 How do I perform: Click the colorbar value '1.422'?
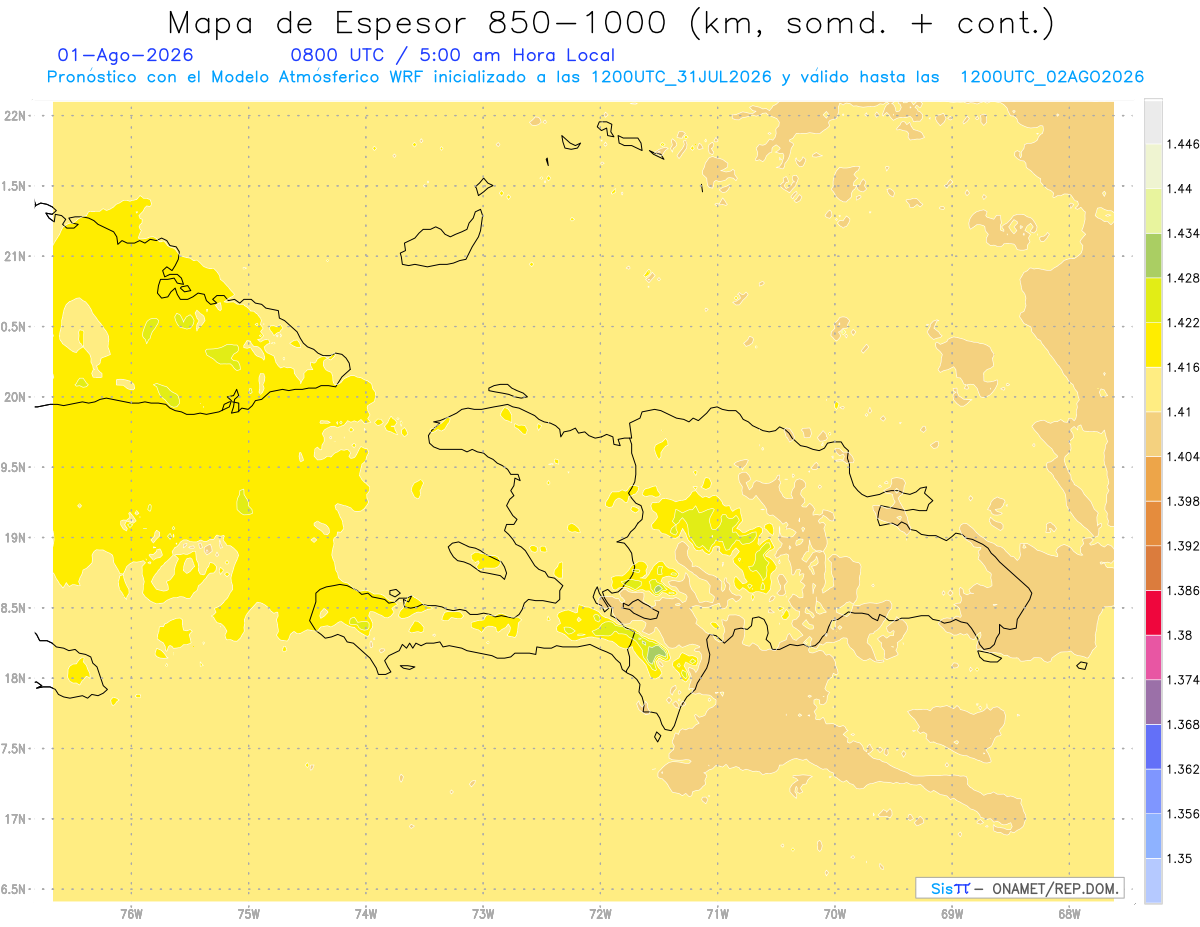[1183, 322]
